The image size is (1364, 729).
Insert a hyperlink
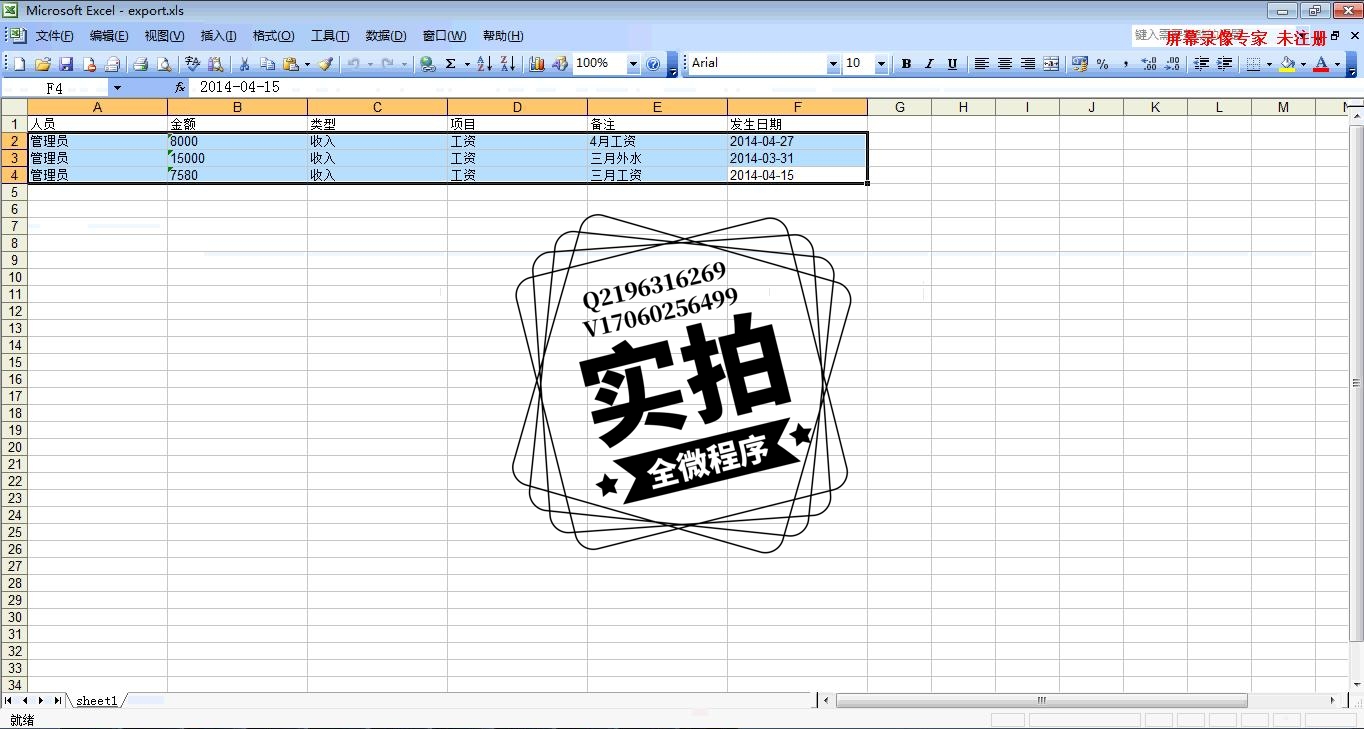pyautogui.click(x=428, y=64)
